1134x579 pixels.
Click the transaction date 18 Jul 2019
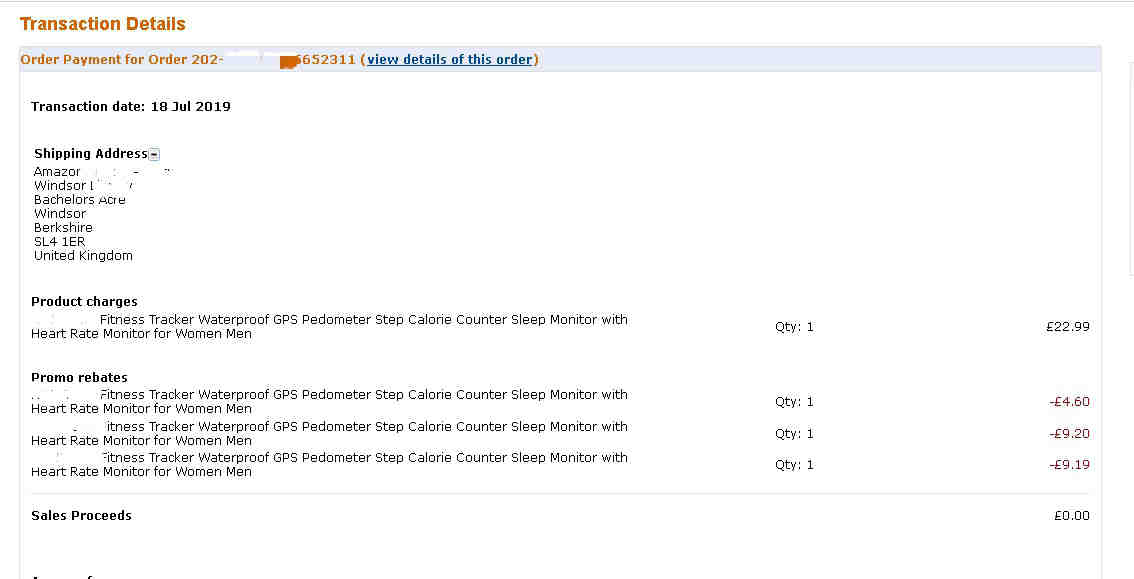190,106
